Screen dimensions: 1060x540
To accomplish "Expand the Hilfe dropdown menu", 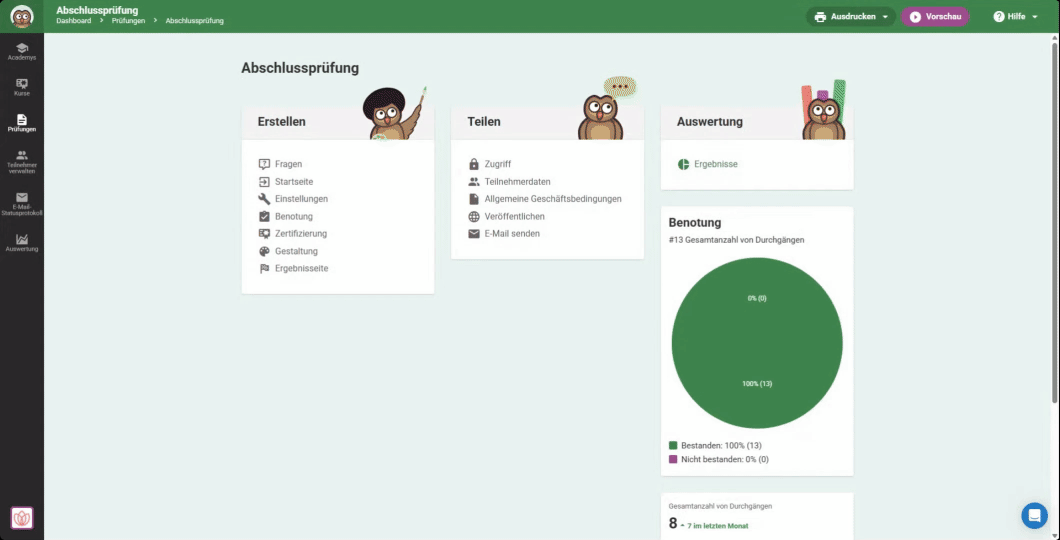I will 1015,17.
